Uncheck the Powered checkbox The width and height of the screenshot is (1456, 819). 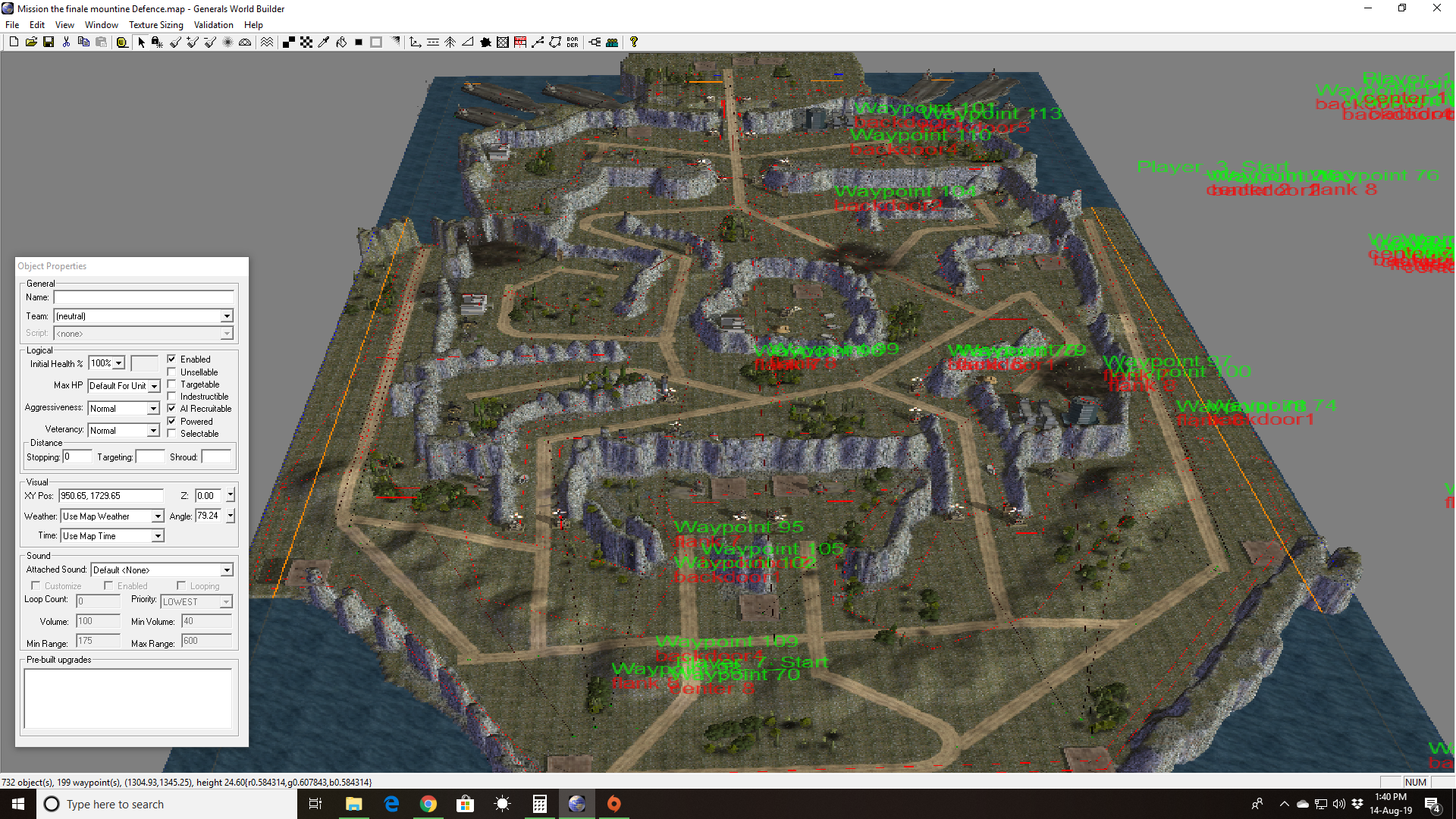pyautogui.click(x=172, y=422)
